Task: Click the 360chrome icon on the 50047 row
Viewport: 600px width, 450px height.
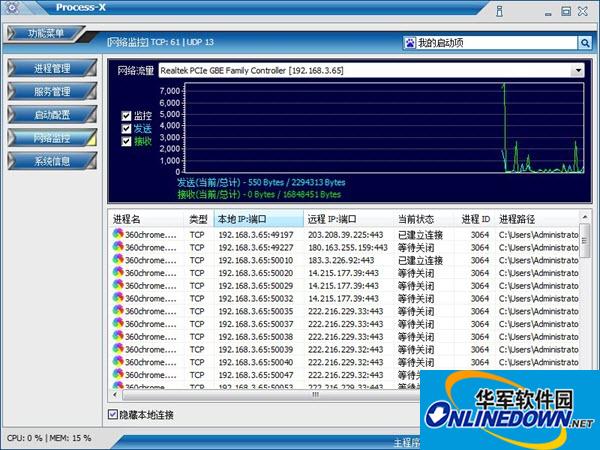Action: [x=118, y=374]
